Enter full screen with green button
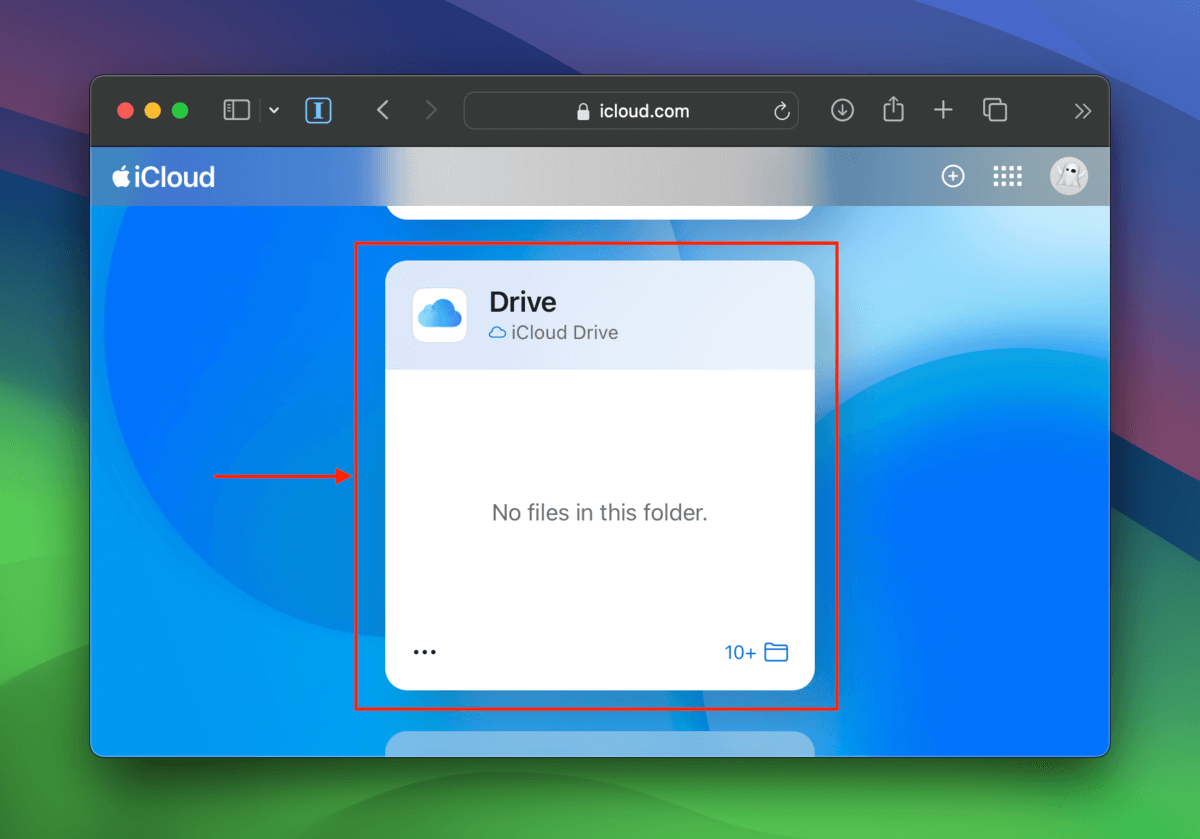Viewport: 1200px width, 839px height. click(180, 111)
